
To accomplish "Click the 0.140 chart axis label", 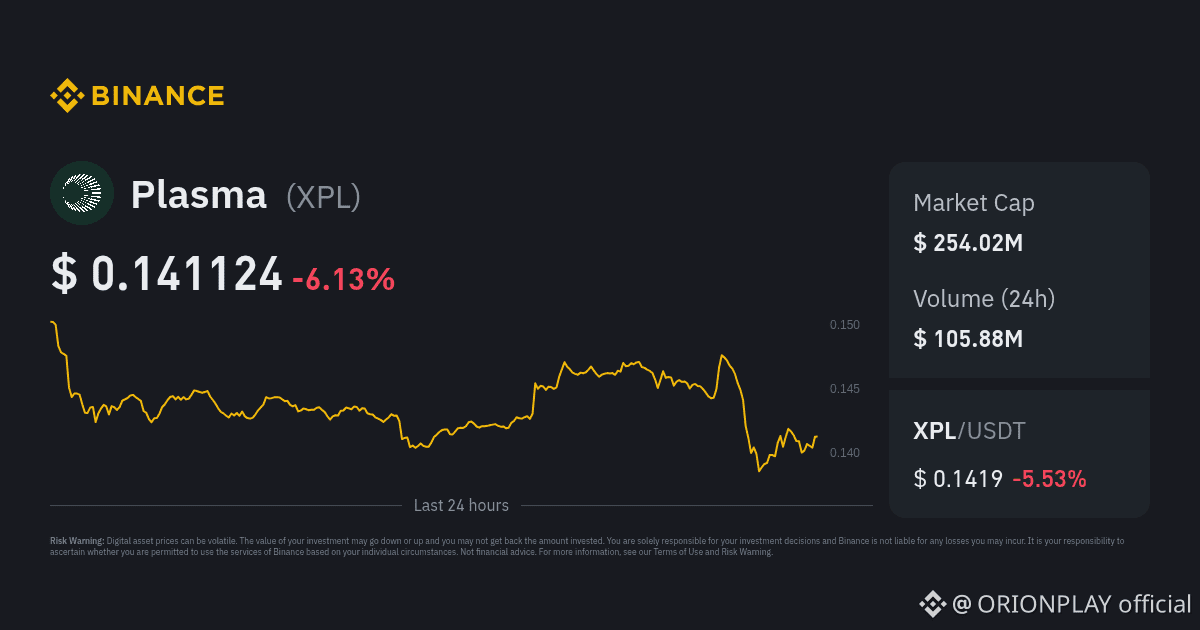I will tap(844, 453).
